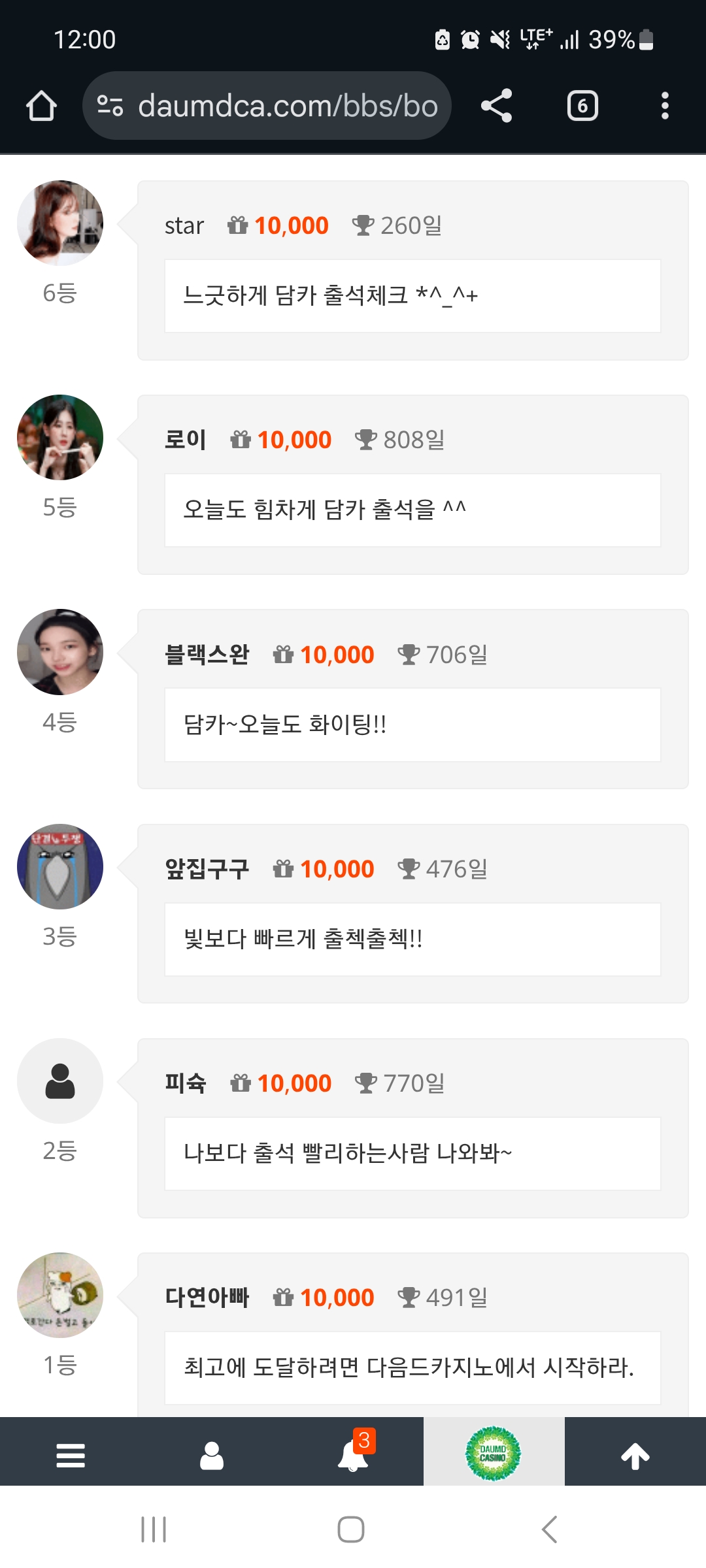This screenshot has width=706, height=1568.
Task: Tap the 블랙스완 username
Action: tap(207, 654)
